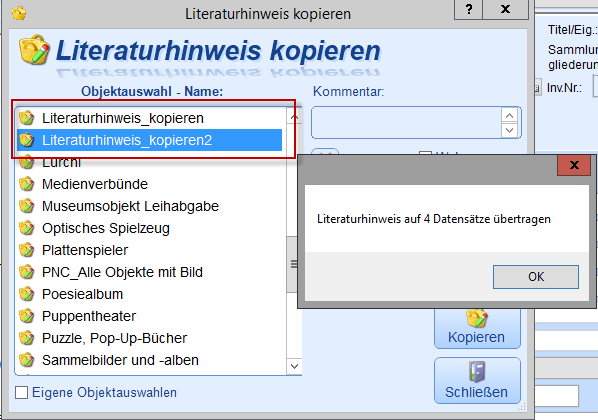The width and height of the screenshot is (598, 420).
Task: Click the basket icon beside Medienverbünde
Action: click(x=27, y=184)
